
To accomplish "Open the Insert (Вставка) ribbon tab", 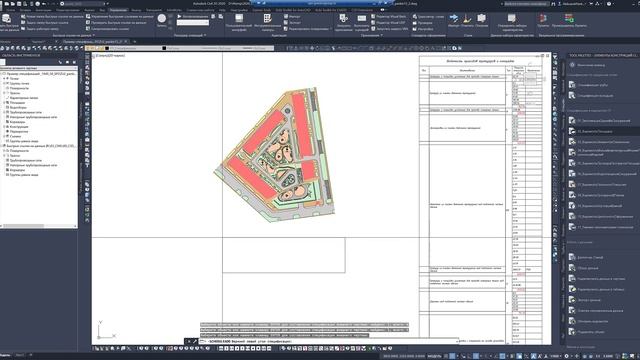I will pyautogui.click(x=25, y=10).
